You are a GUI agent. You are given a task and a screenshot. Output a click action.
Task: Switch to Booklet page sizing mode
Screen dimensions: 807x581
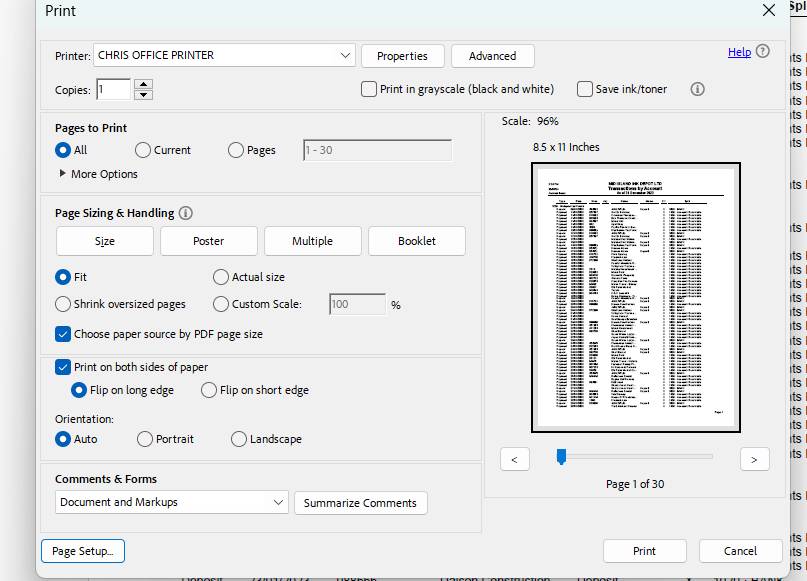coord(416,241)
